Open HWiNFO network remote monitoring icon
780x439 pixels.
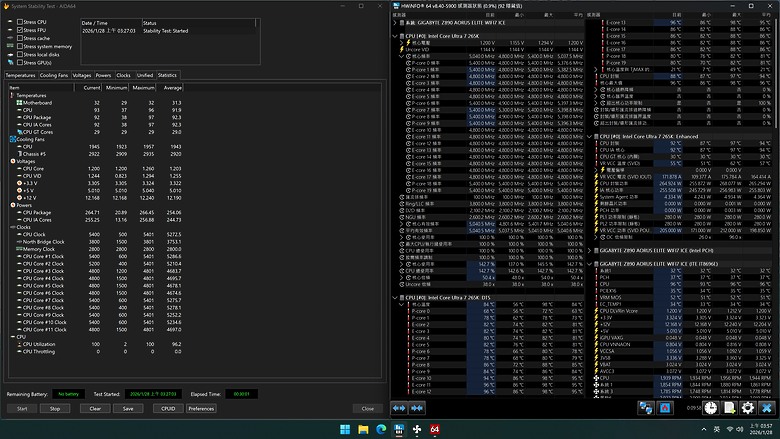[x=646, y=408]
